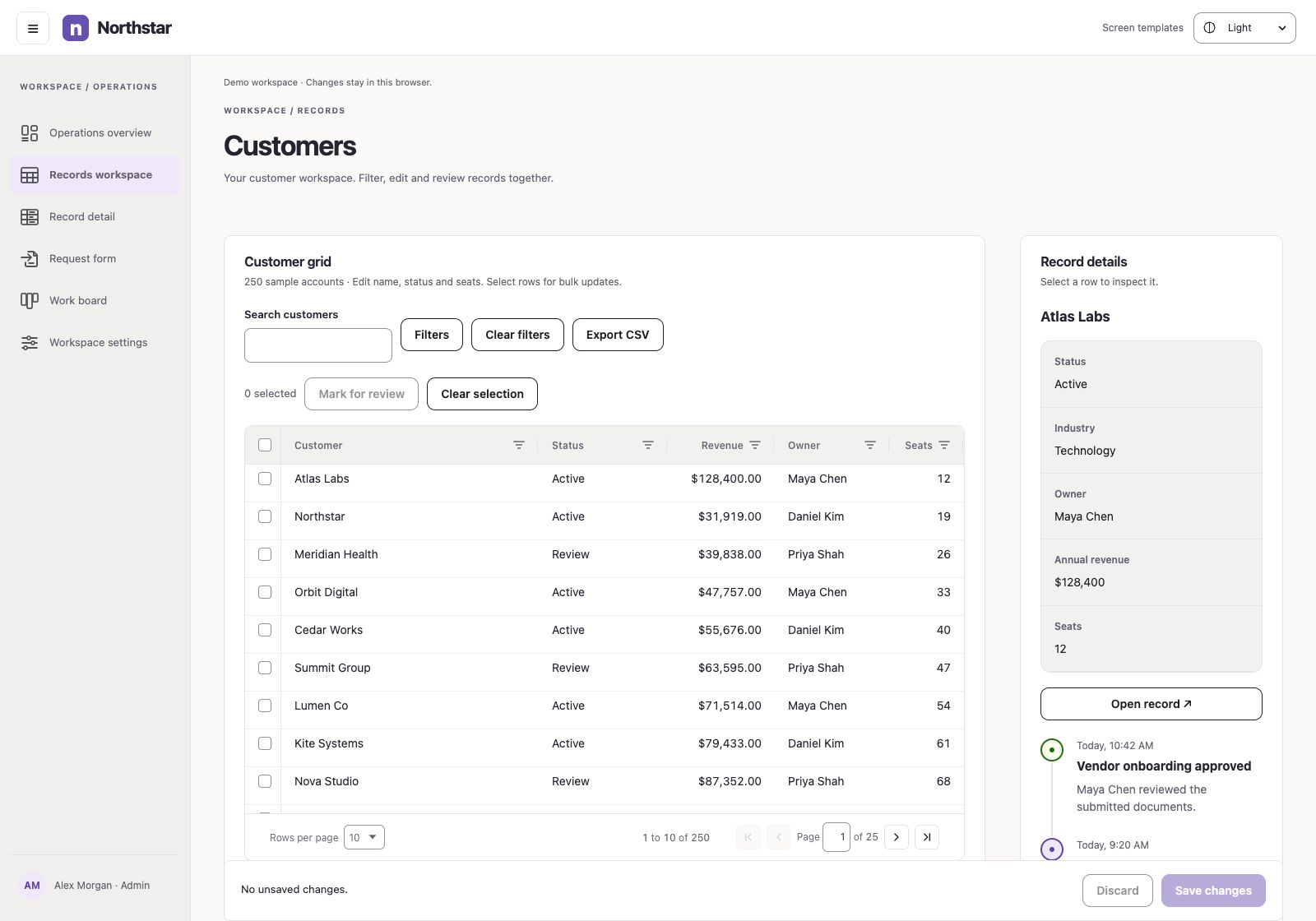The height and width of the screenshot is (921, 1316).
Task: Open the Request form page
Action: [95, 259]
